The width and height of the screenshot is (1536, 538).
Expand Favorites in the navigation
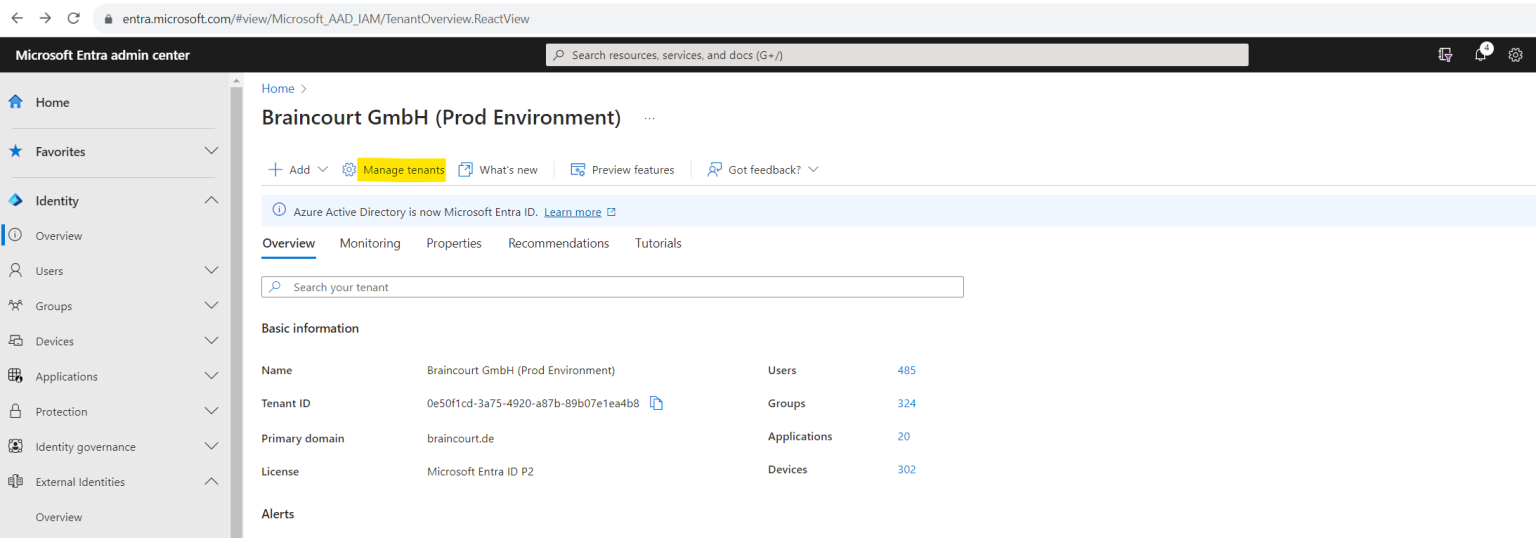[x=211, y=151]
